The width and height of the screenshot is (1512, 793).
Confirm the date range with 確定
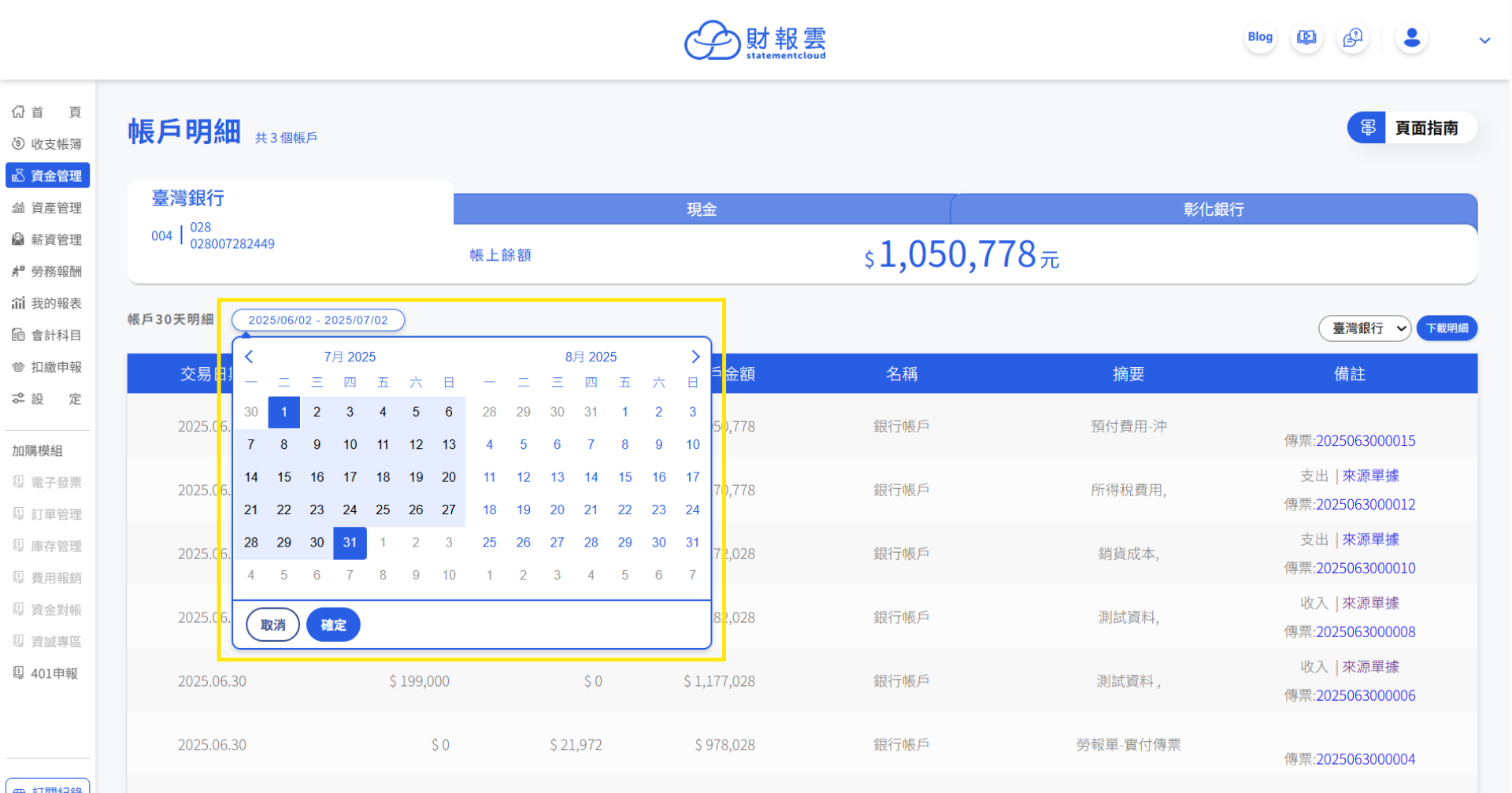[333, 624]
